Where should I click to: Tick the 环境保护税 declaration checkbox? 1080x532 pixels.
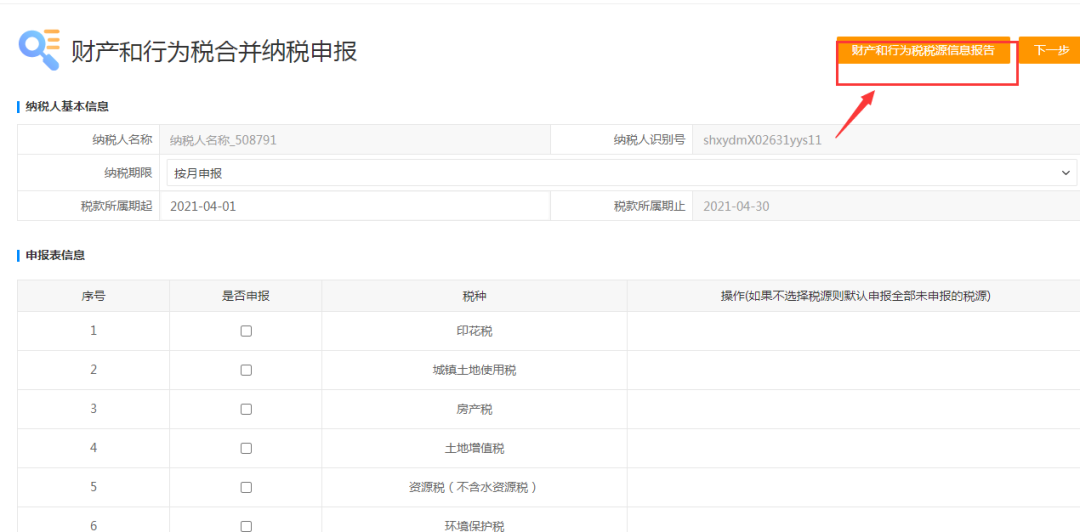(246, 526)
